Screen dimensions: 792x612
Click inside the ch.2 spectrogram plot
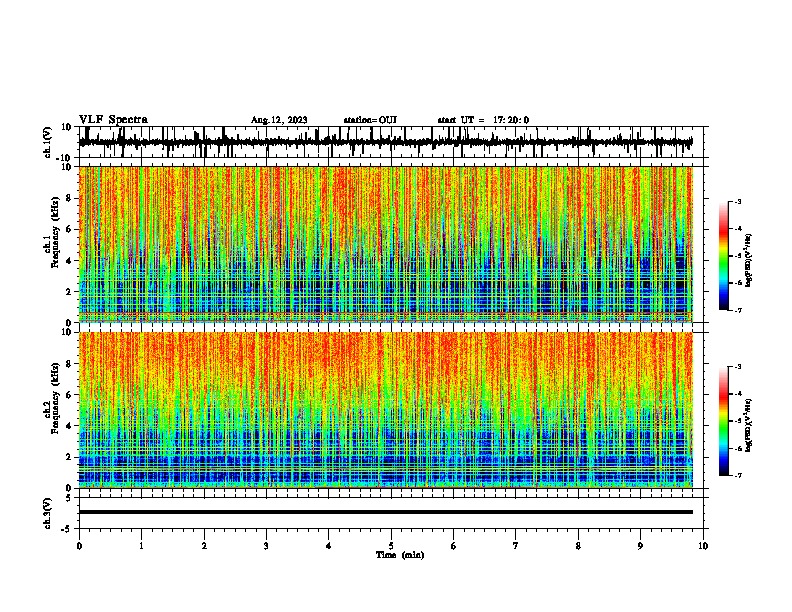[x=386, y=410]
